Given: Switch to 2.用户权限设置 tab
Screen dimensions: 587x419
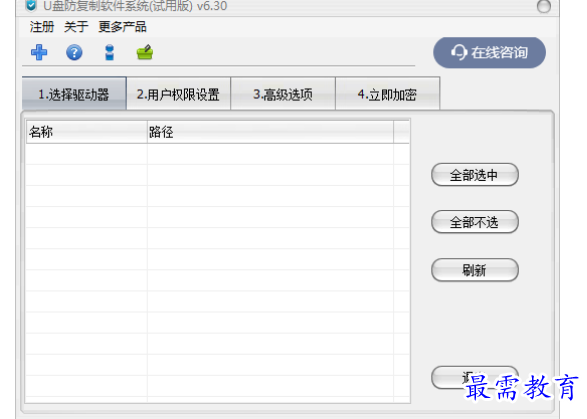Looking at the screenshot, I should click(x=179, y=94).
